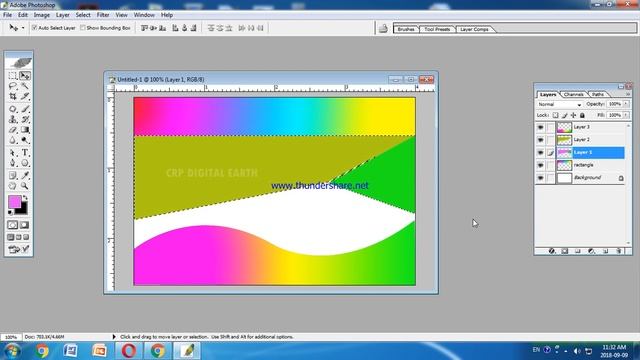The width and height of the screenshot is (640, 360).
Task: Click the pink foreground color swatch
Action: pos(14,202)
